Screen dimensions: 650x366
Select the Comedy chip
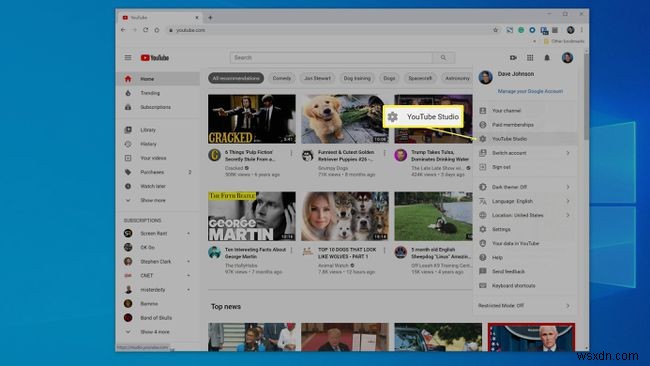[x=282, y=78]
